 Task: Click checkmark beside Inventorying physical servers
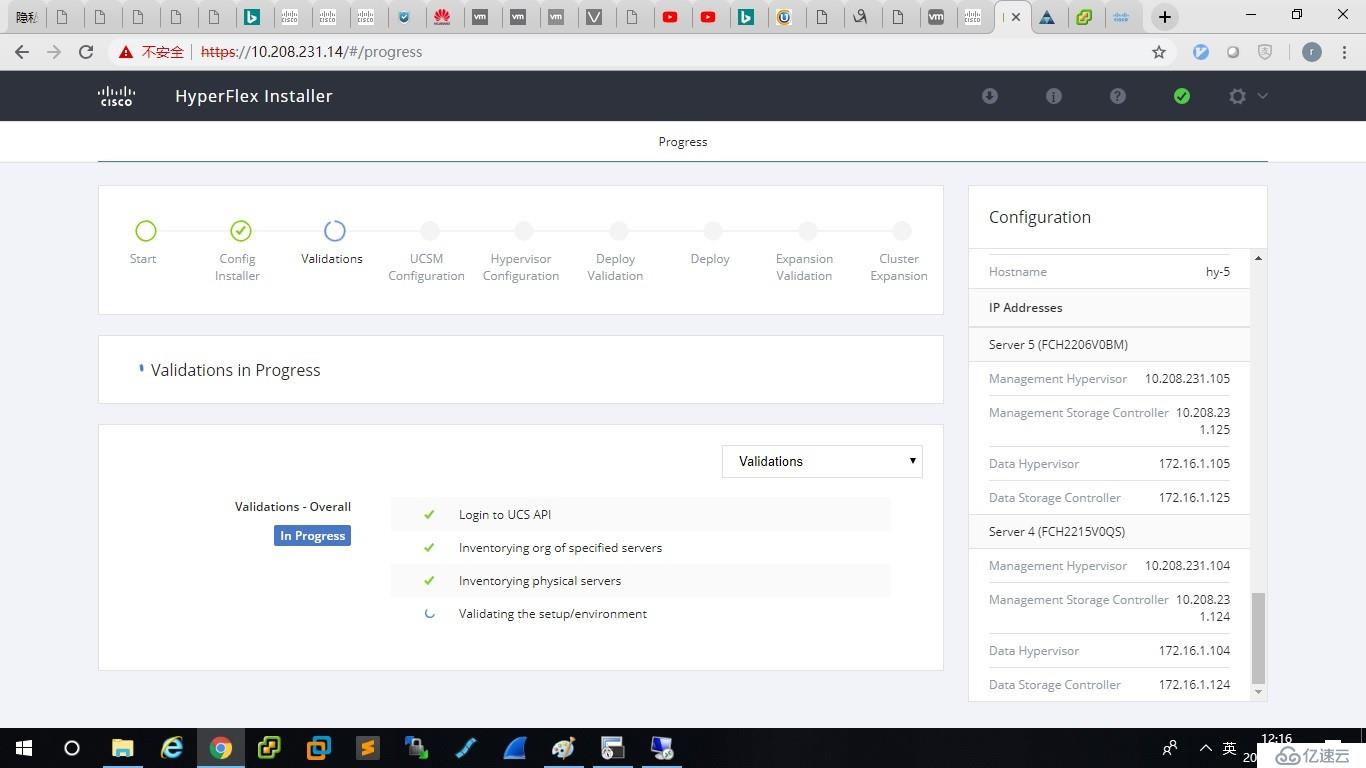(429, 581)
